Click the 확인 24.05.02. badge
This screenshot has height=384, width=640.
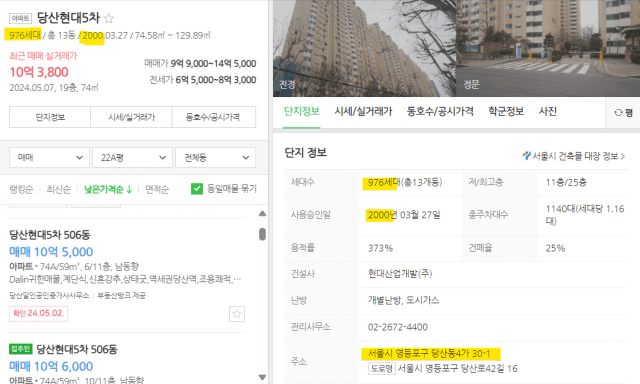point(38,313)
